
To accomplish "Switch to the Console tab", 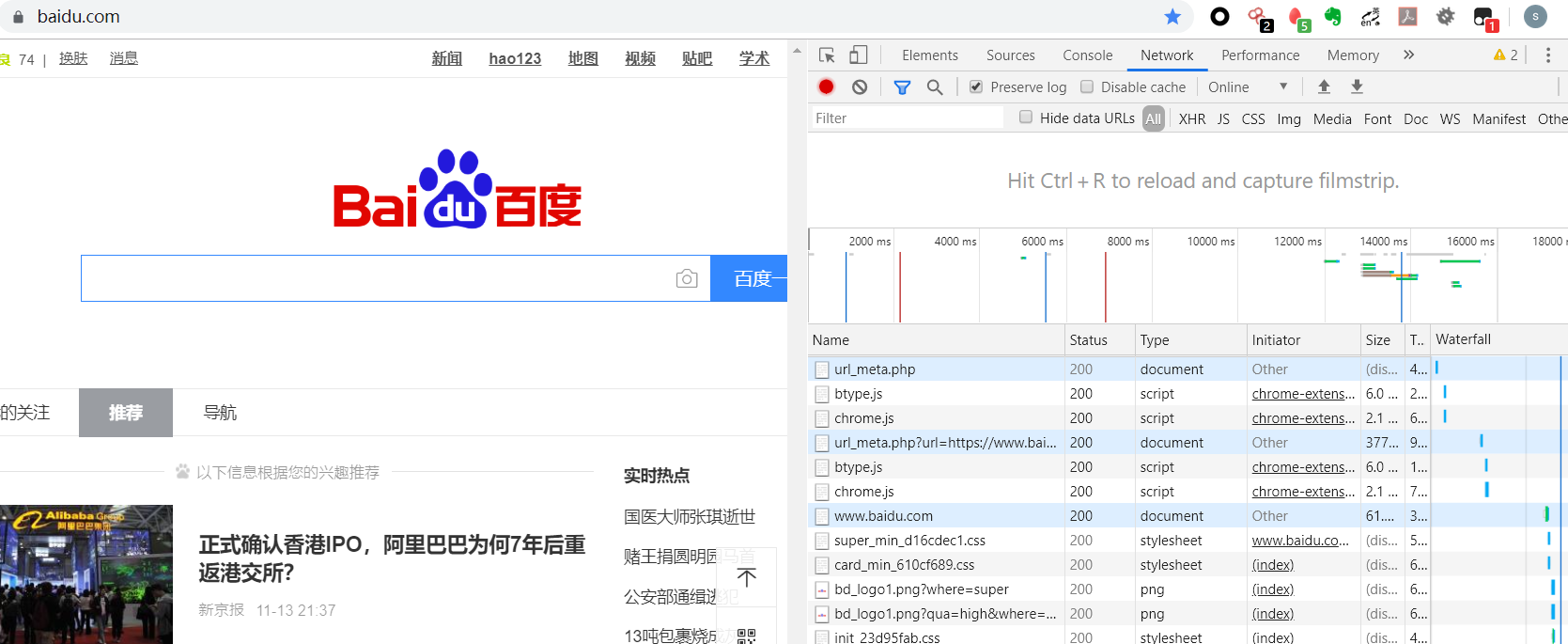I will (1087, 55).
